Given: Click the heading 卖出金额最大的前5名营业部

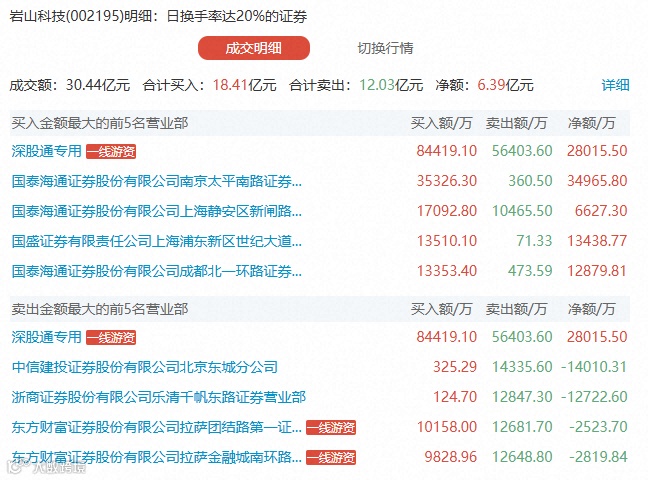Looking at the screenshot, I should pos(100,309).
